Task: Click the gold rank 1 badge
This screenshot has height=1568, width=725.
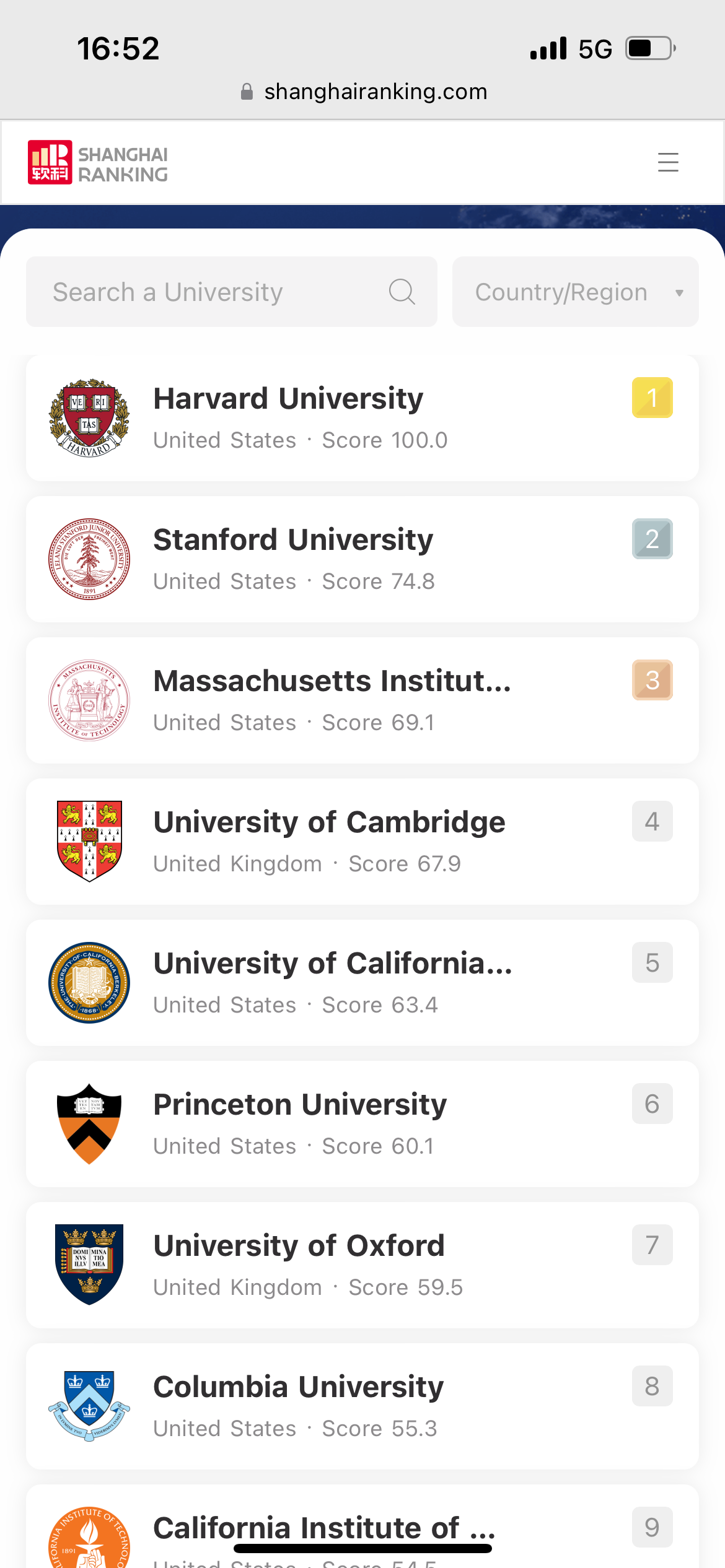Action: [652, 398]
